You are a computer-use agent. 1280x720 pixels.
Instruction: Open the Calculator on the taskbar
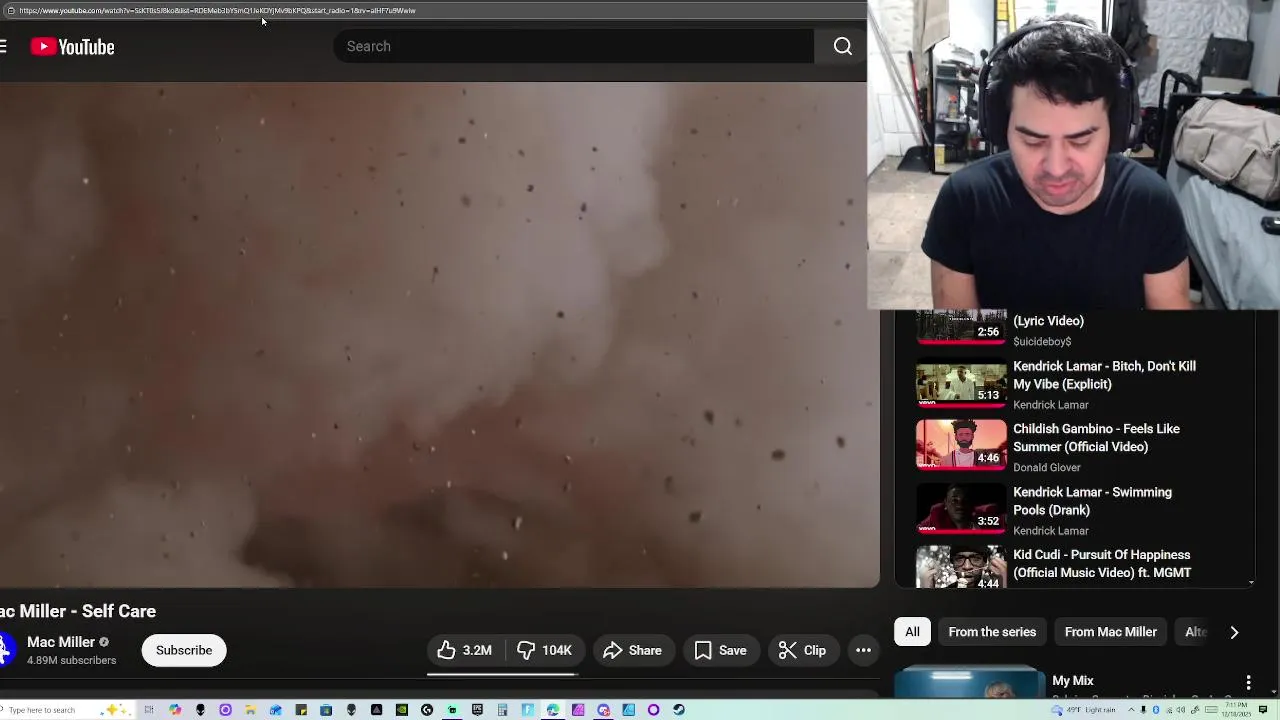click(x=502, y=710)
